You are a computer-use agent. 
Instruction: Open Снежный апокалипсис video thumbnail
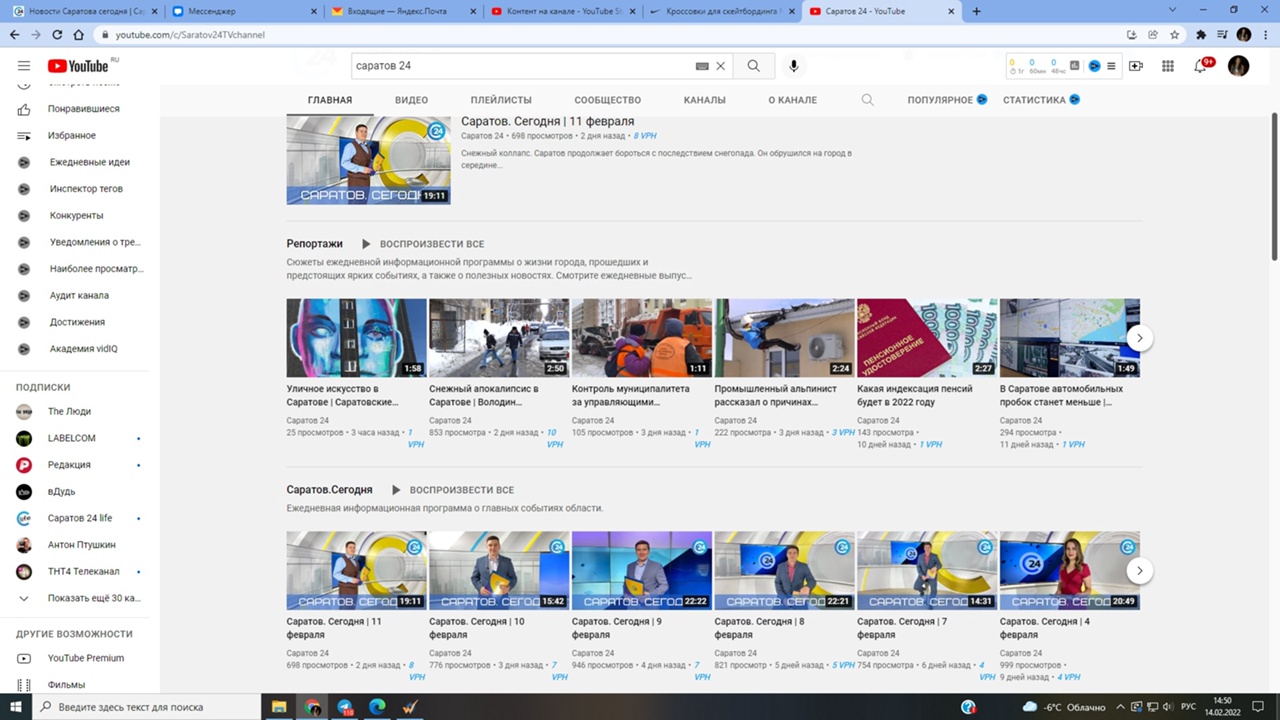point(499,338)
